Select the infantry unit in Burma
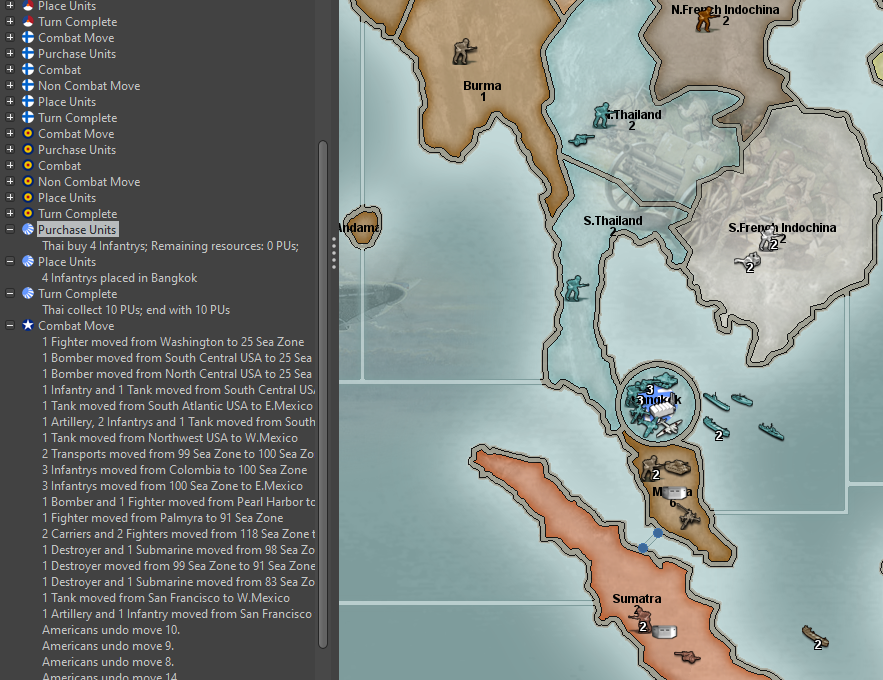 [464, 51]
